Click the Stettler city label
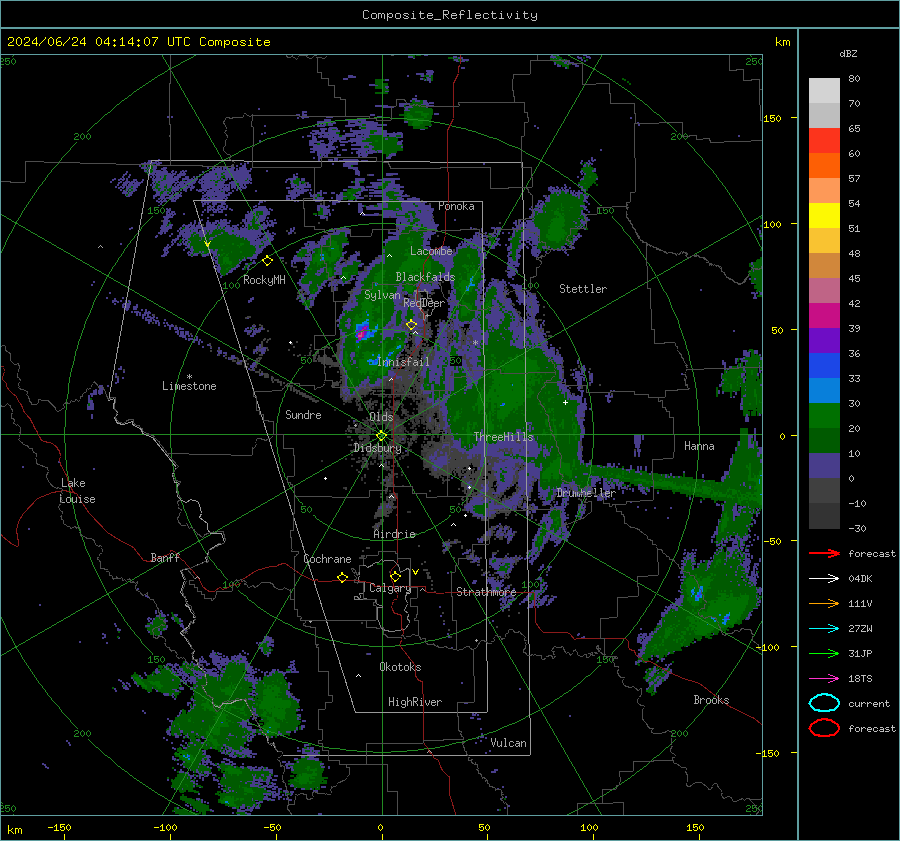 [583, 289]
